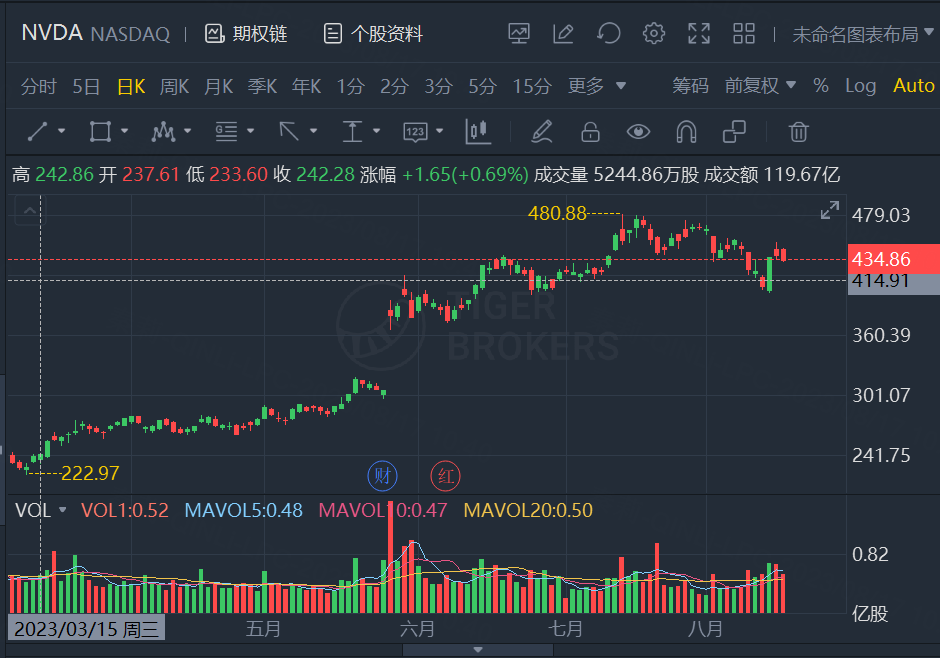Screen dimensions: 940x658
Task: Open the 前复权 adjustment dropdown
Action: pyautogui.click(x=760, y=86)
